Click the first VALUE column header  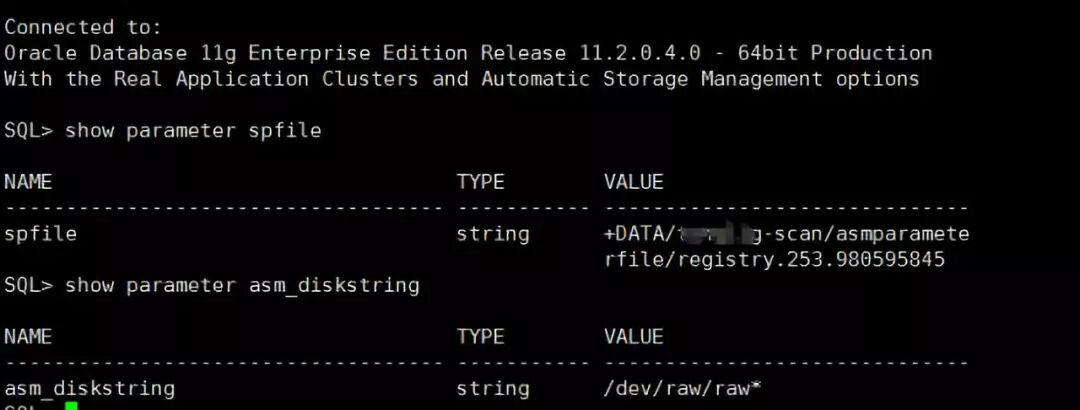(634, 182)
